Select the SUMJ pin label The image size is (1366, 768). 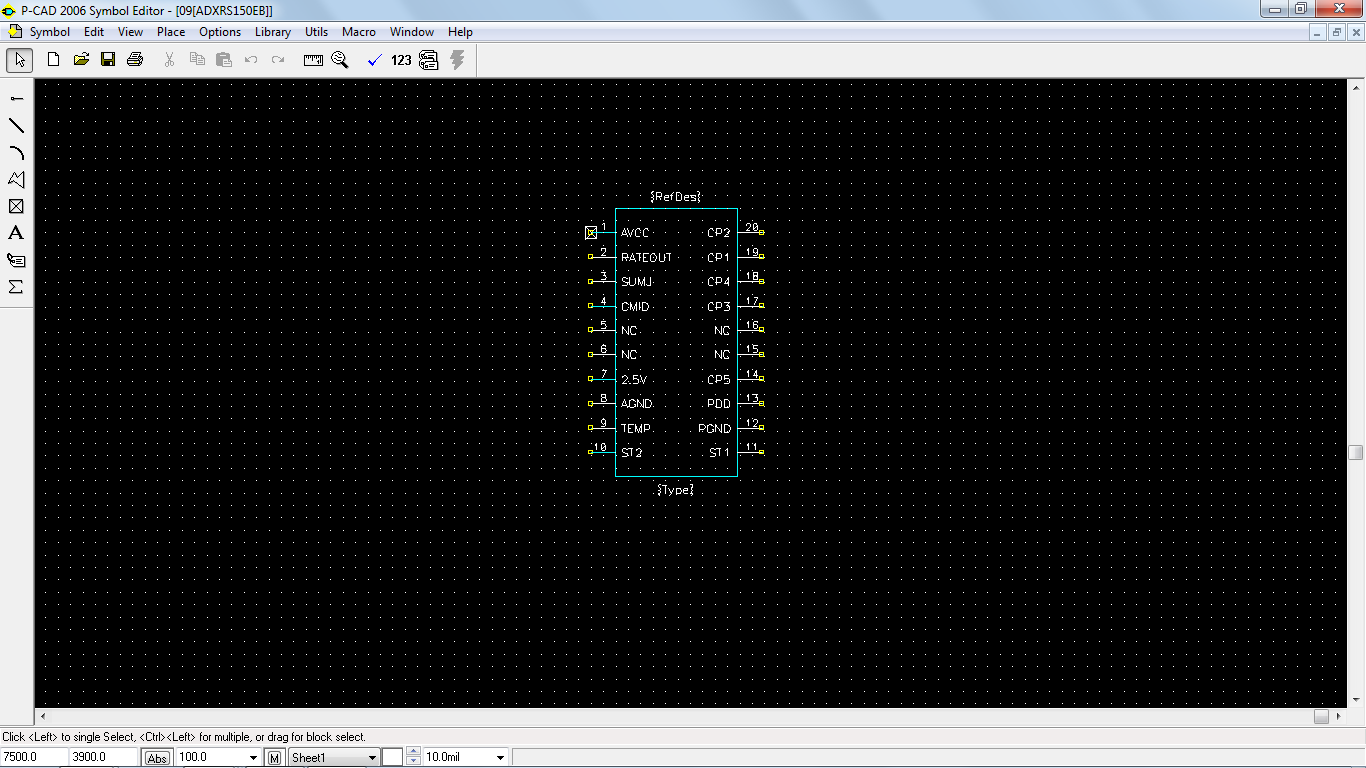click(636, 282)
